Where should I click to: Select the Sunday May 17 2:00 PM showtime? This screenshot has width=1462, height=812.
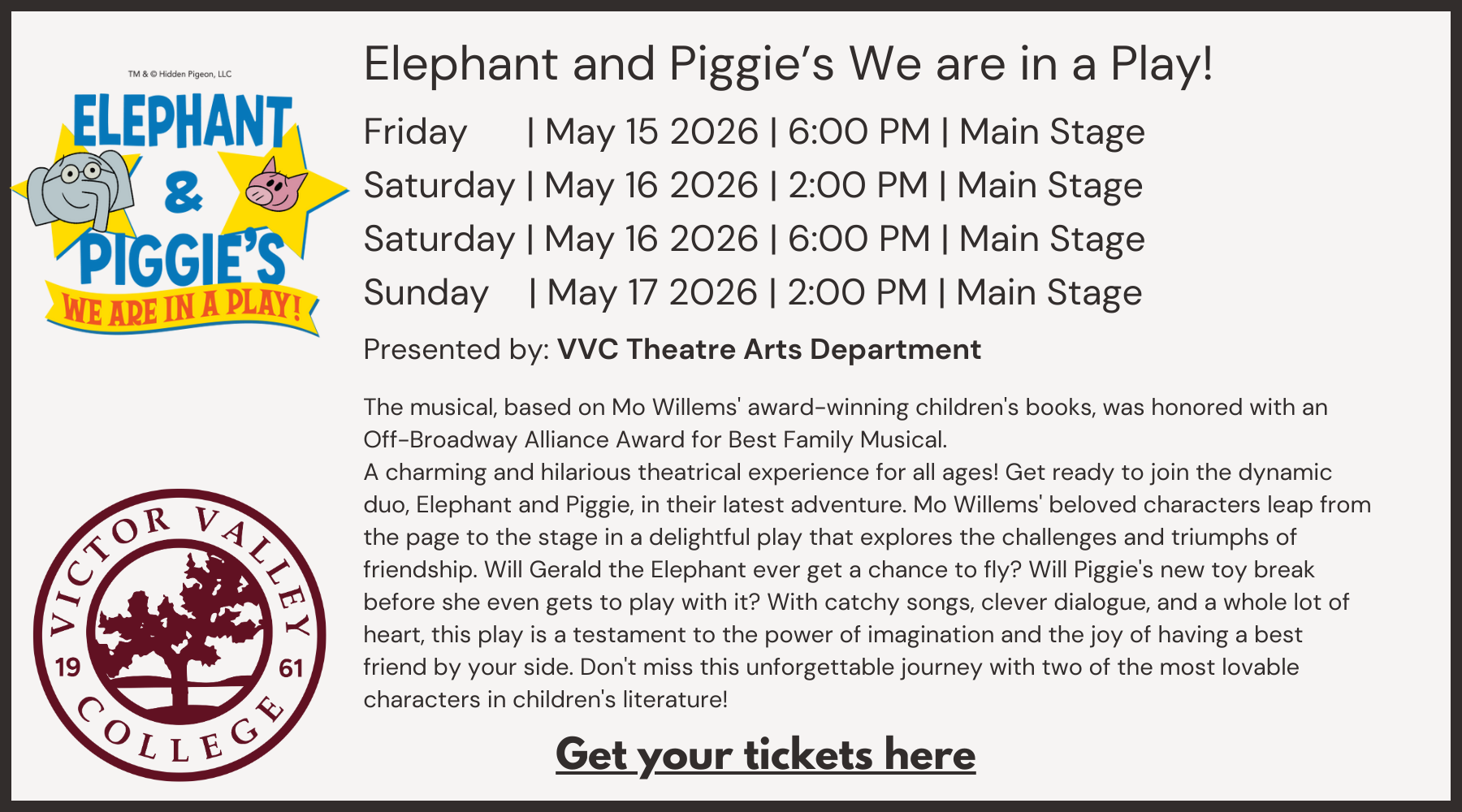(752, 293)
